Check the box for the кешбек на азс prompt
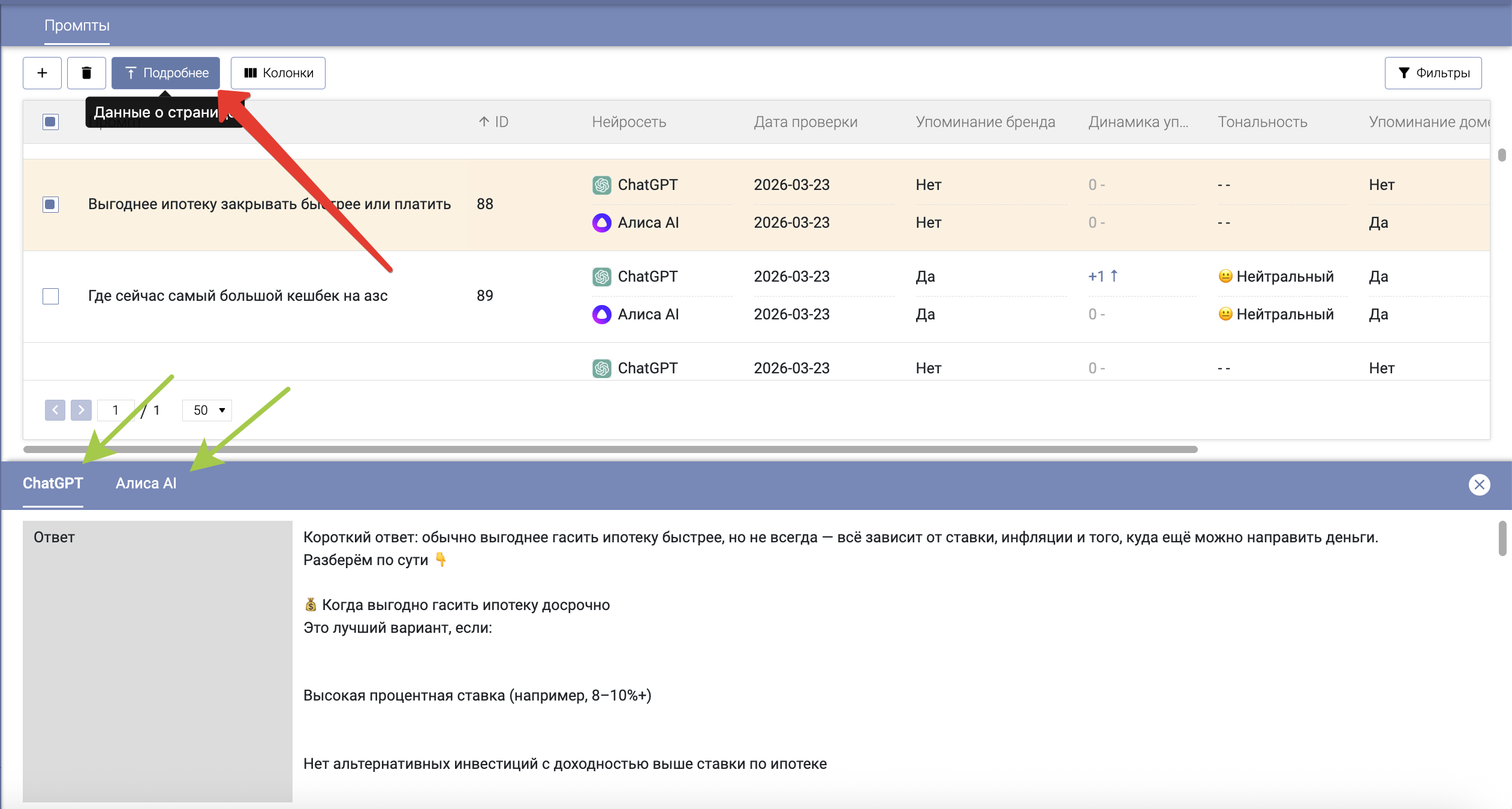This screenshot has height=809, width=1512. coord(51,296)
